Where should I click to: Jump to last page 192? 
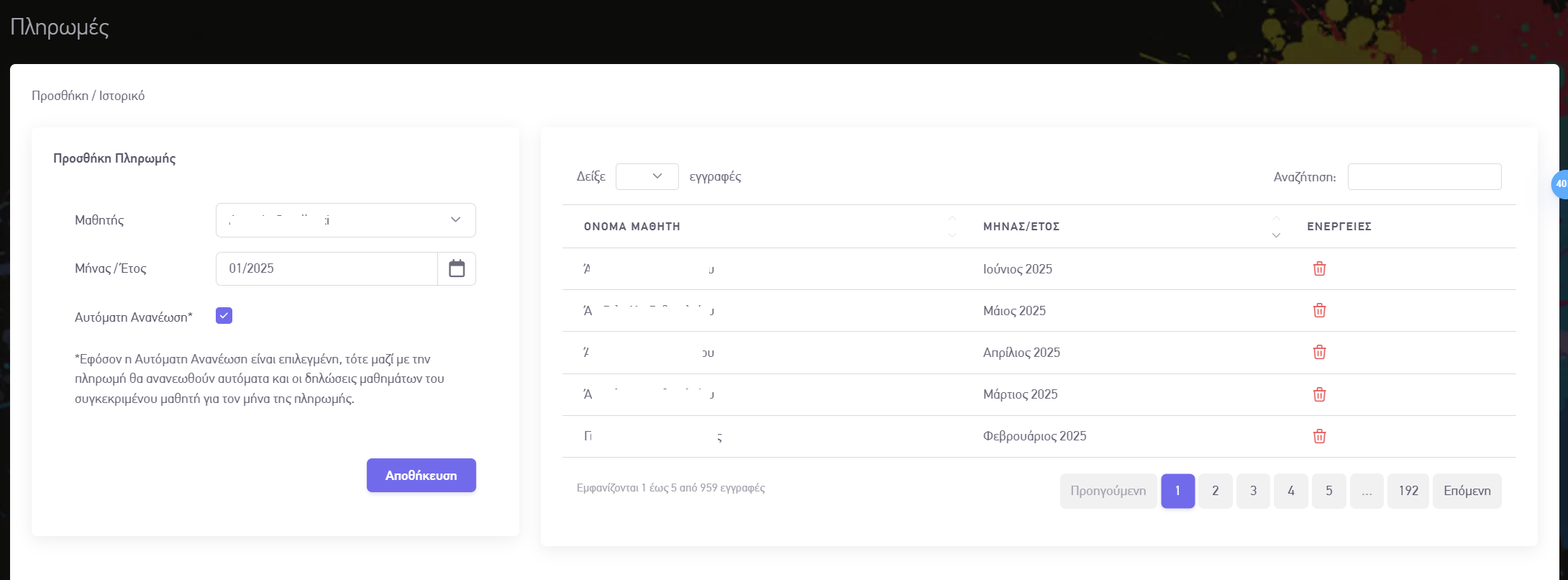[x=1408, y=491]
